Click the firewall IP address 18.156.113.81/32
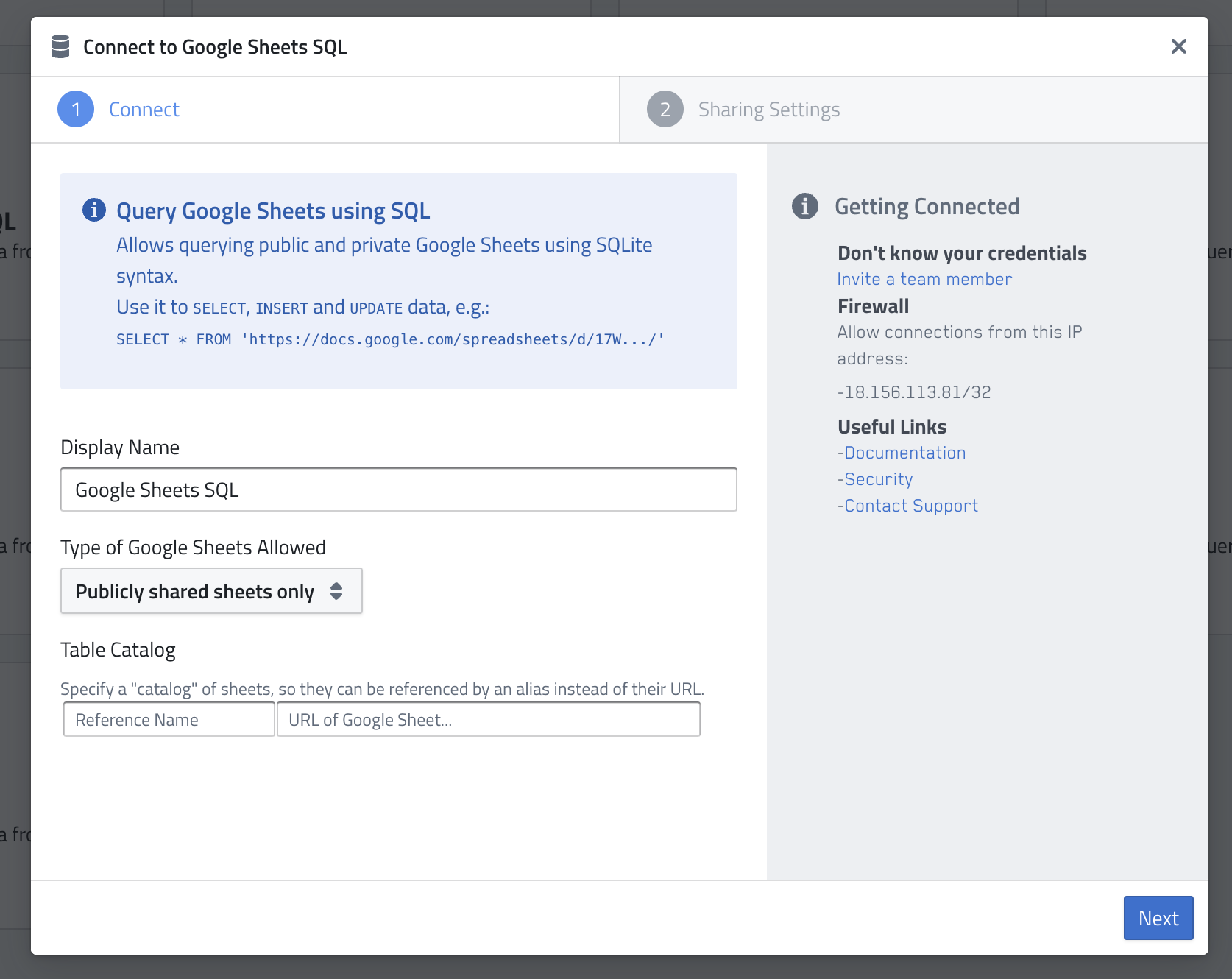1232x979 pixels. (x=917, y=392)
